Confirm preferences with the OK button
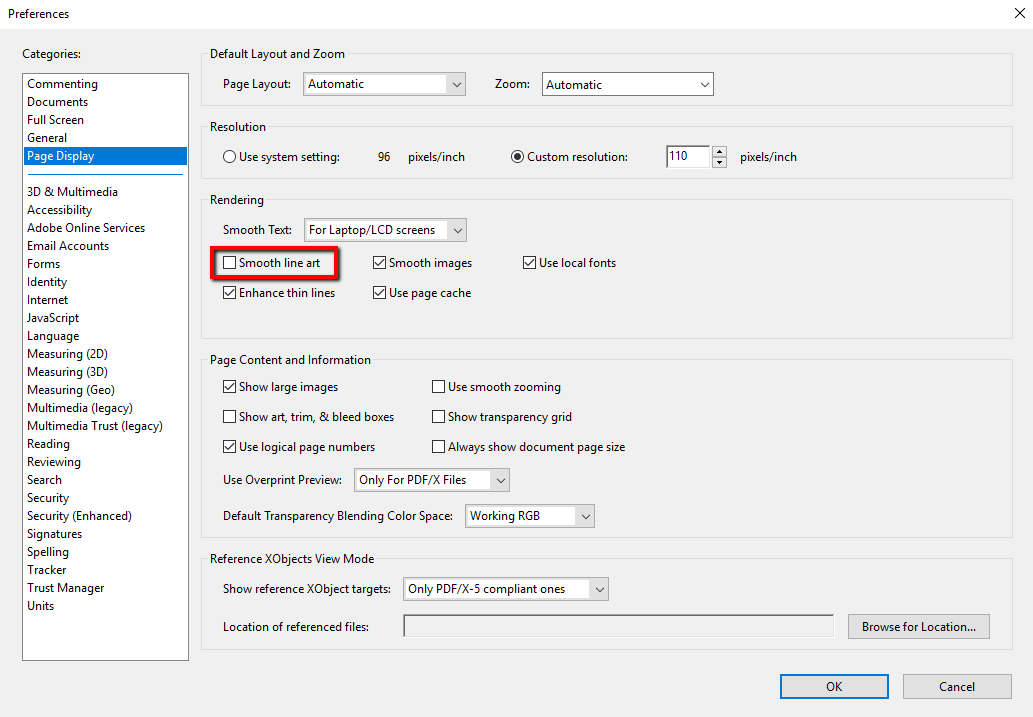Screen dimensions: 1033x717 [x=834, y=686]
